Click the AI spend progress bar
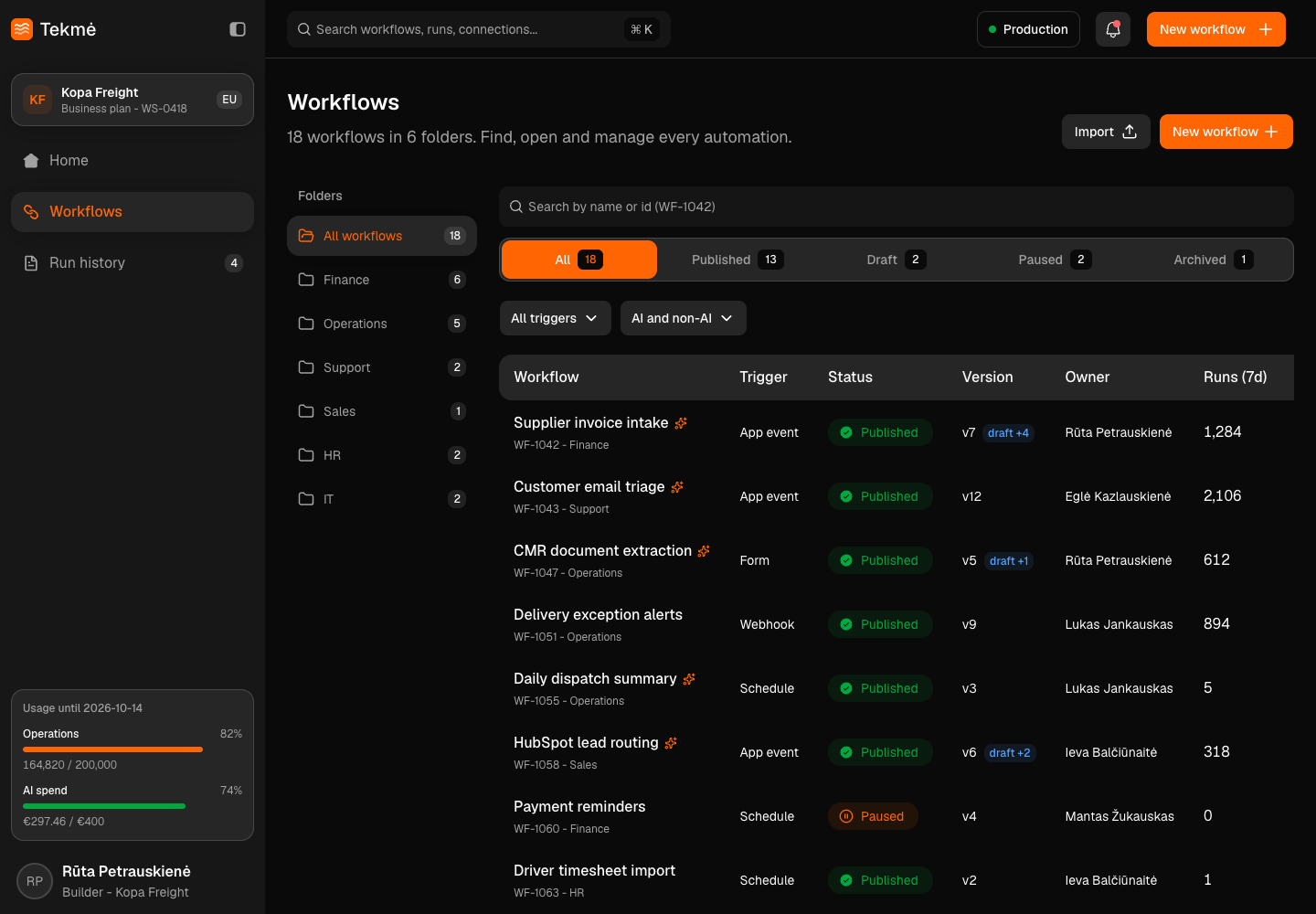 pyautogui.click(x=133, y=806)
